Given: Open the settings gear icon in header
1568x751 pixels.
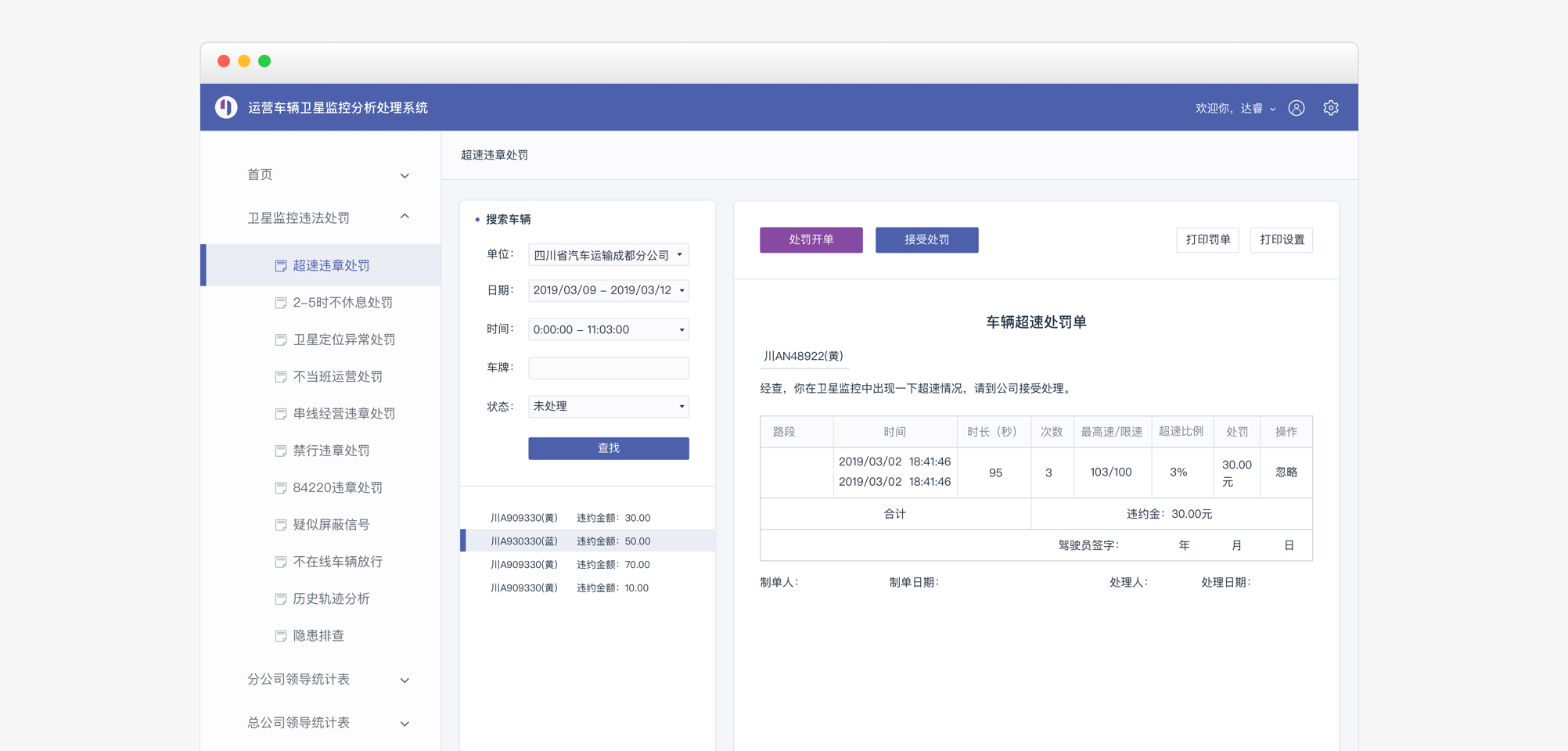Looking at the screenshot, I should tap(1330, 107).
